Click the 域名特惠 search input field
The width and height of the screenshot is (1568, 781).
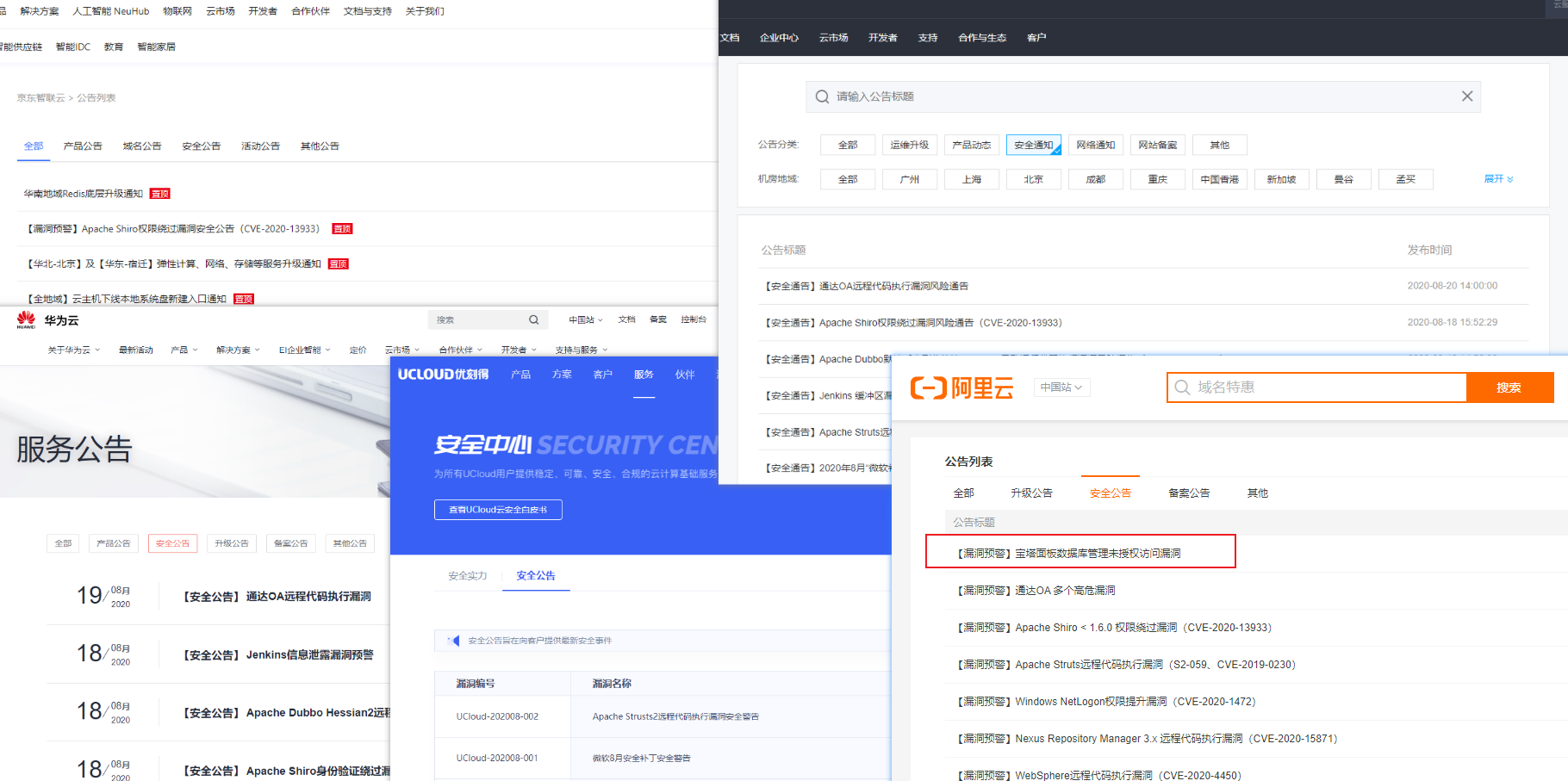tap(1317, 387)
